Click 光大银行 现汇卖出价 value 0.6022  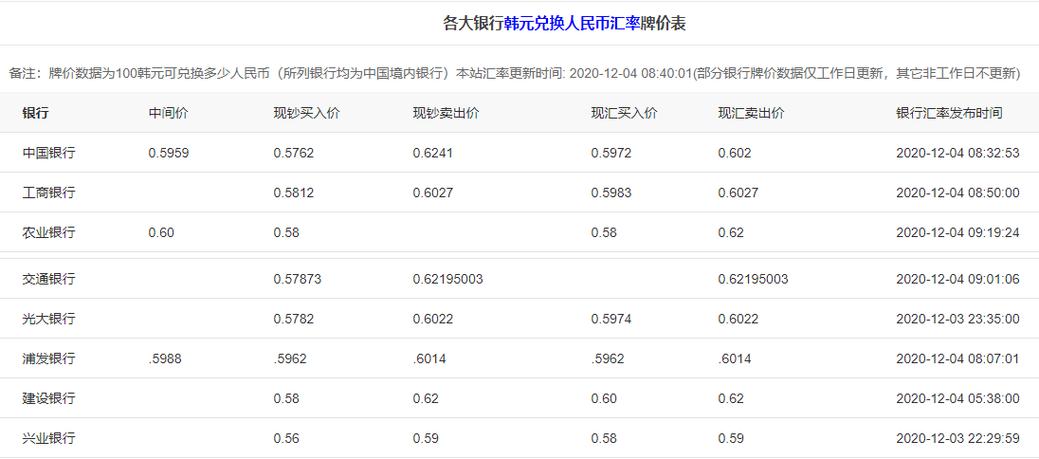click(x=738, y=319)
